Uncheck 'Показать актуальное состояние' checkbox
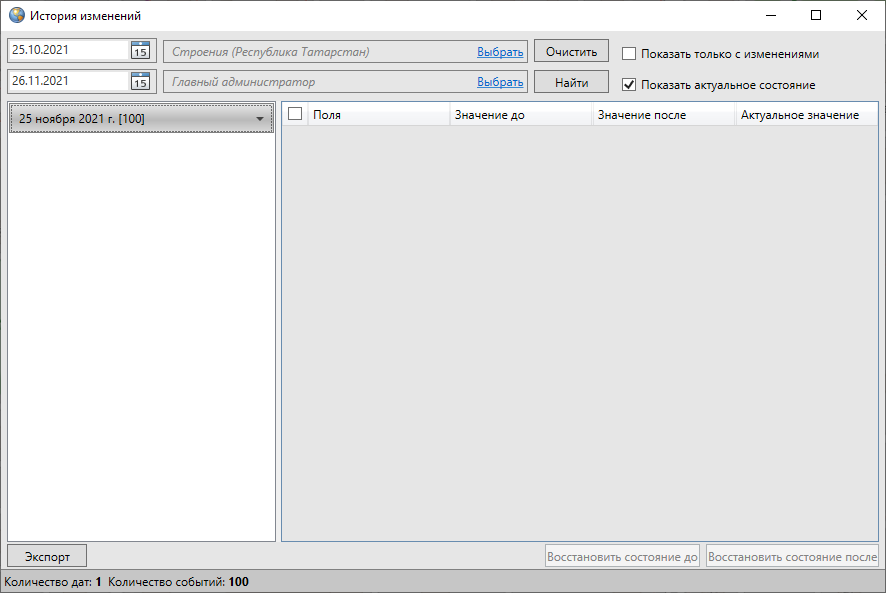The width and height of the screenshot is (886, 593). (x=629, y=85)
